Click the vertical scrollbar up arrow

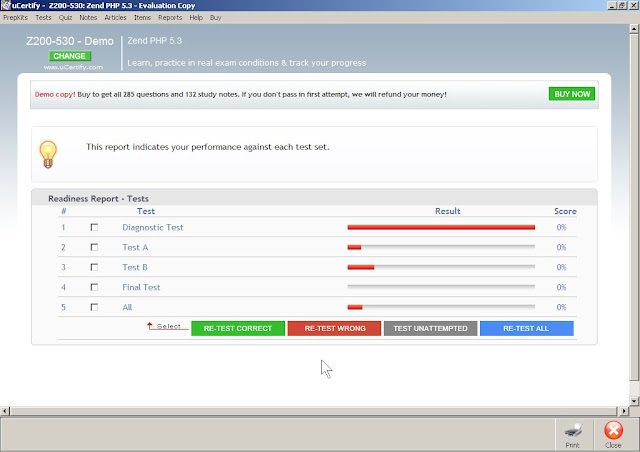point(634,29)
